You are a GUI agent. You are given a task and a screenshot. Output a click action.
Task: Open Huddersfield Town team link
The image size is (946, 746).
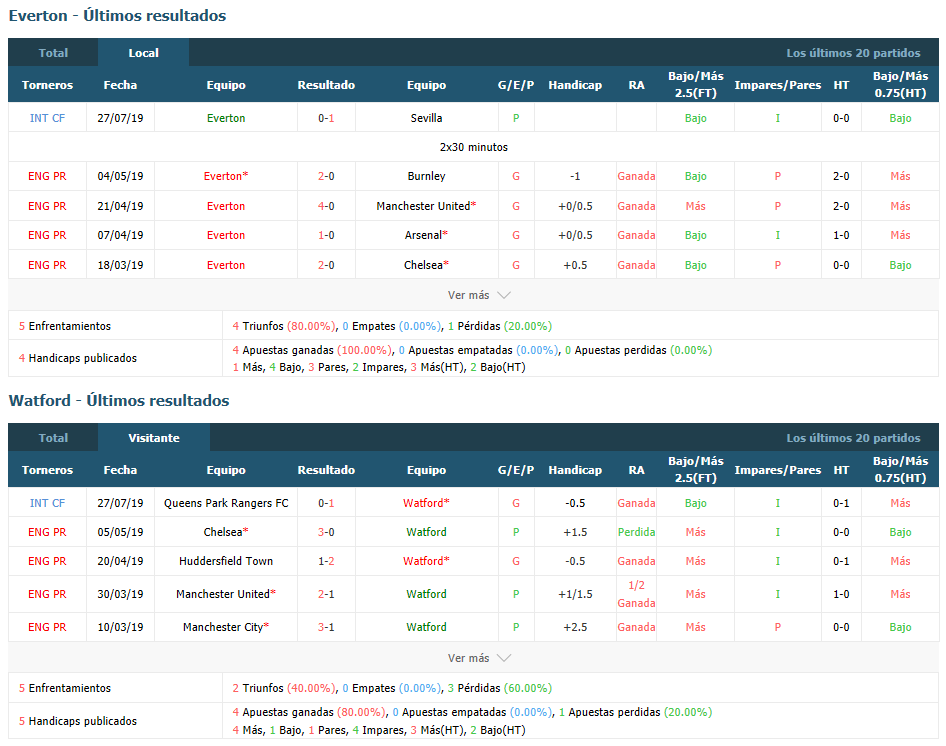[226, 561]
